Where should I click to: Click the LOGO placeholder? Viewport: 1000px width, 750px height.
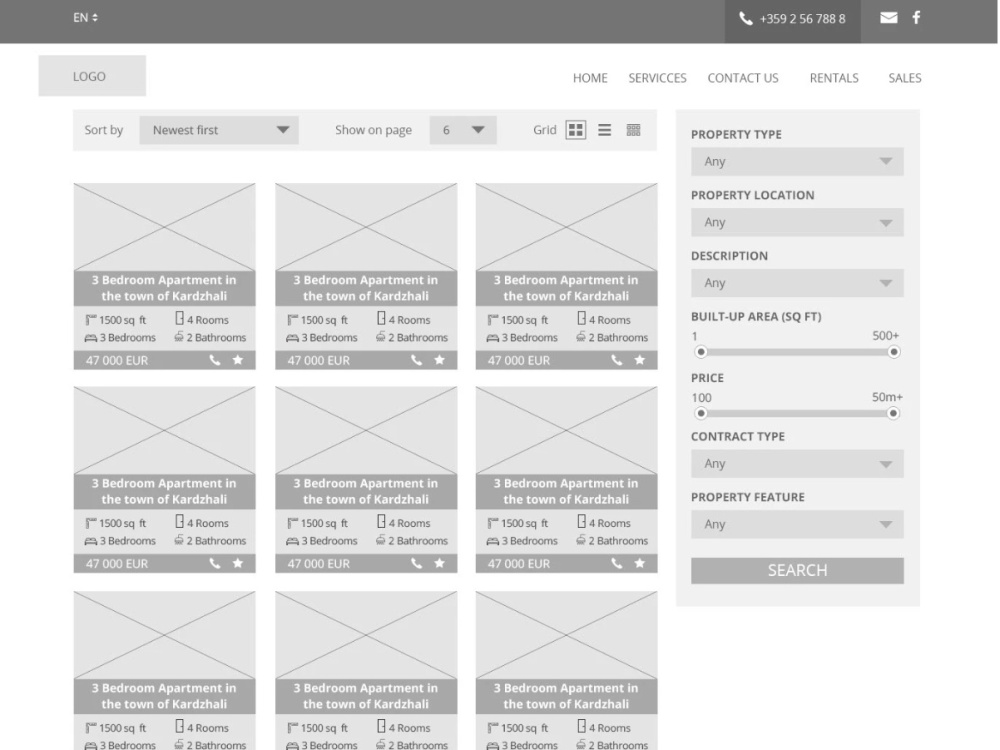(x=92, y=76)
